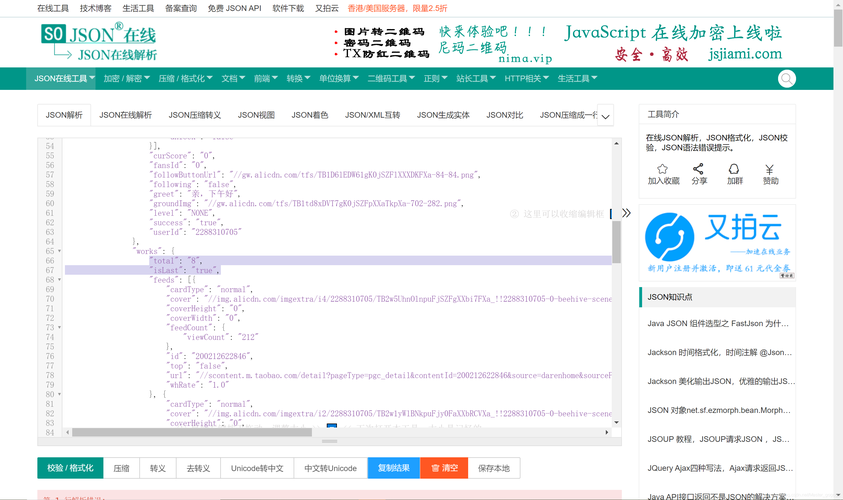Open the 免费 JSON API link

click(234, 8)
